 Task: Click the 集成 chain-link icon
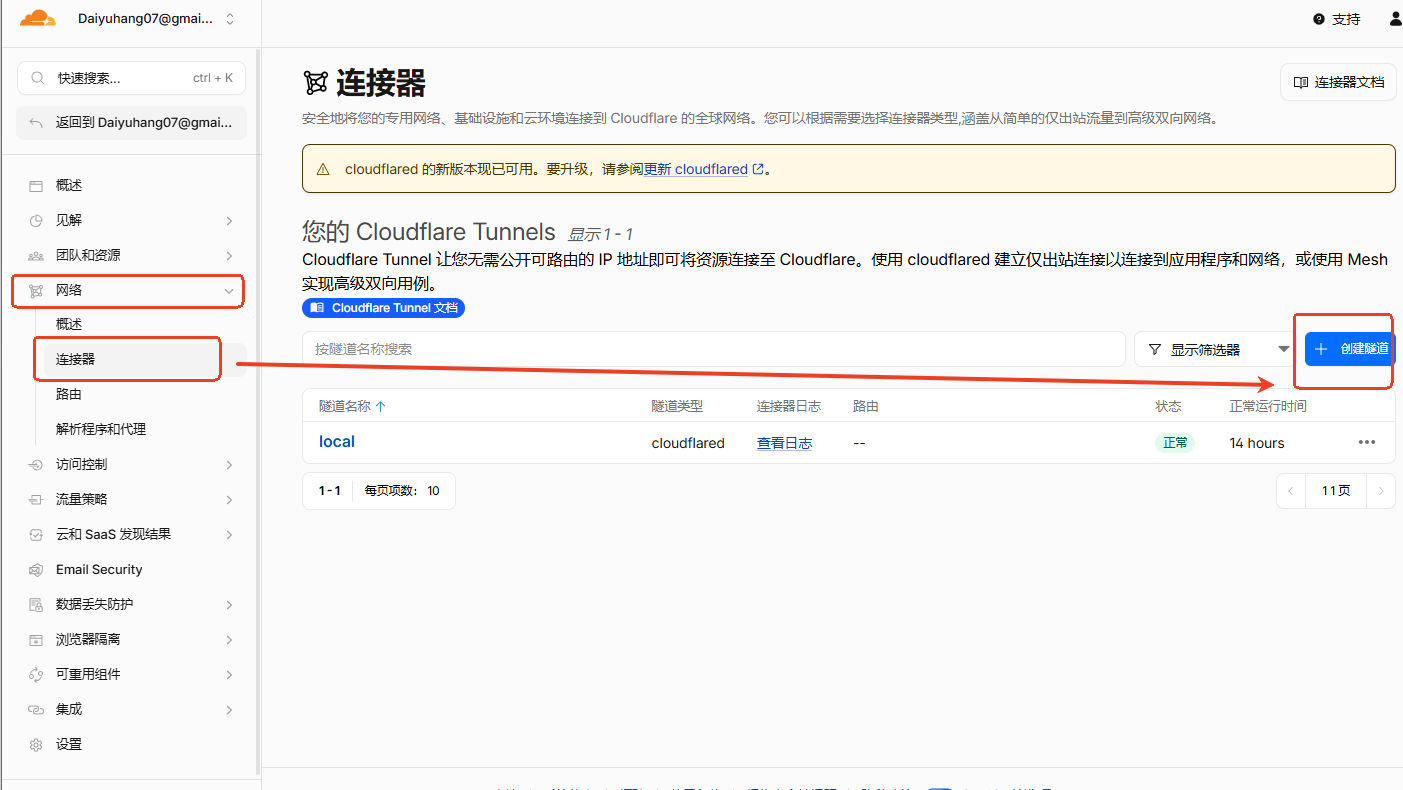(x=36, y=710)
